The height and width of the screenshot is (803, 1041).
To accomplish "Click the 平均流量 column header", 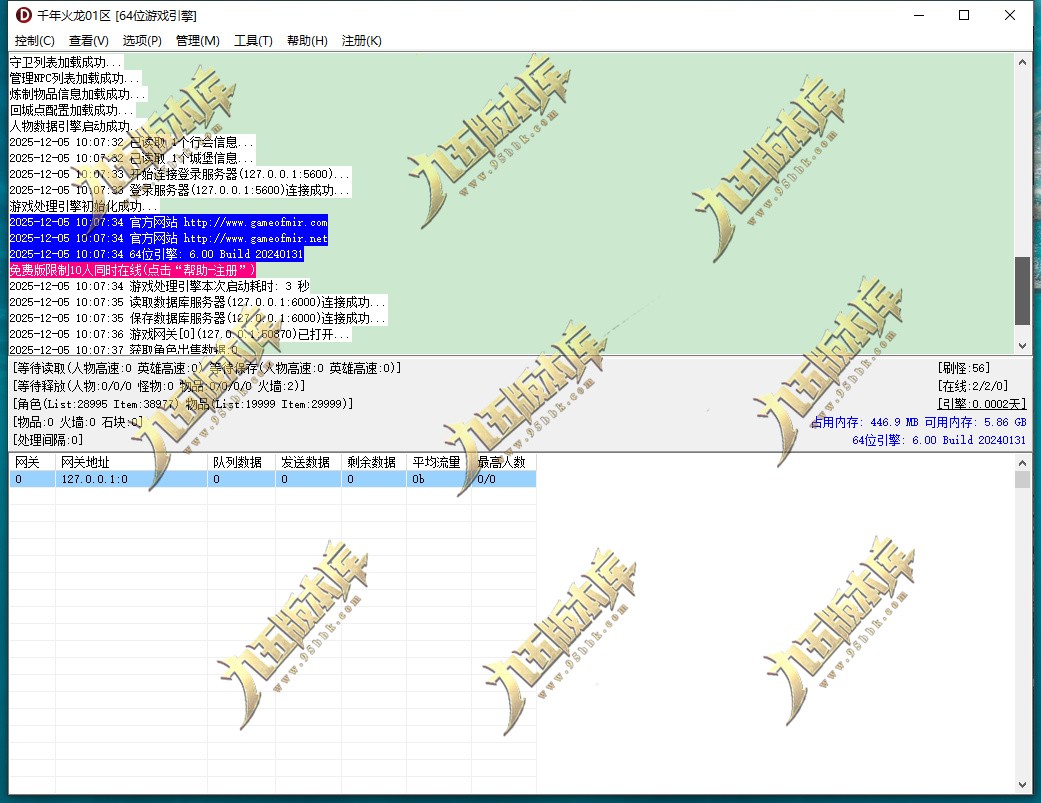I will coord(439,462).
